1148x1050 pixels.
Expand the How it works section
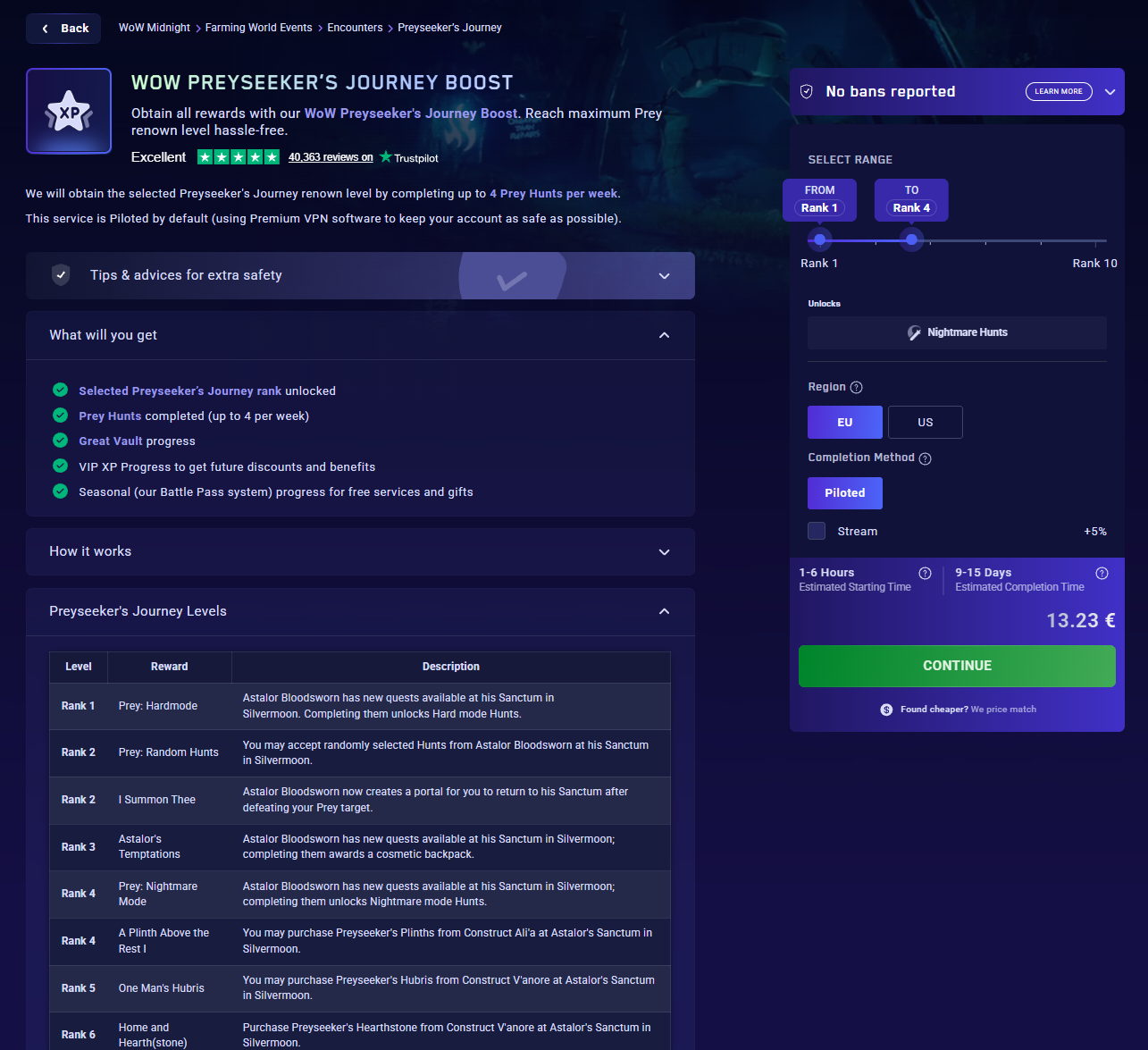pos(360,551)
